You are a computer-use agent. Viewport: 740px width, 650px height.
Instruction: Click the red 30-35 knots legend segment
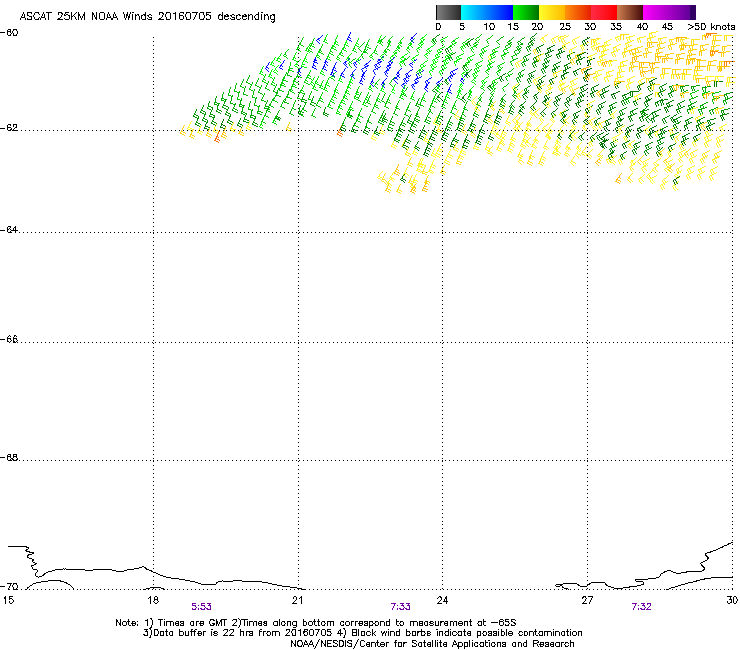[604, 12]
